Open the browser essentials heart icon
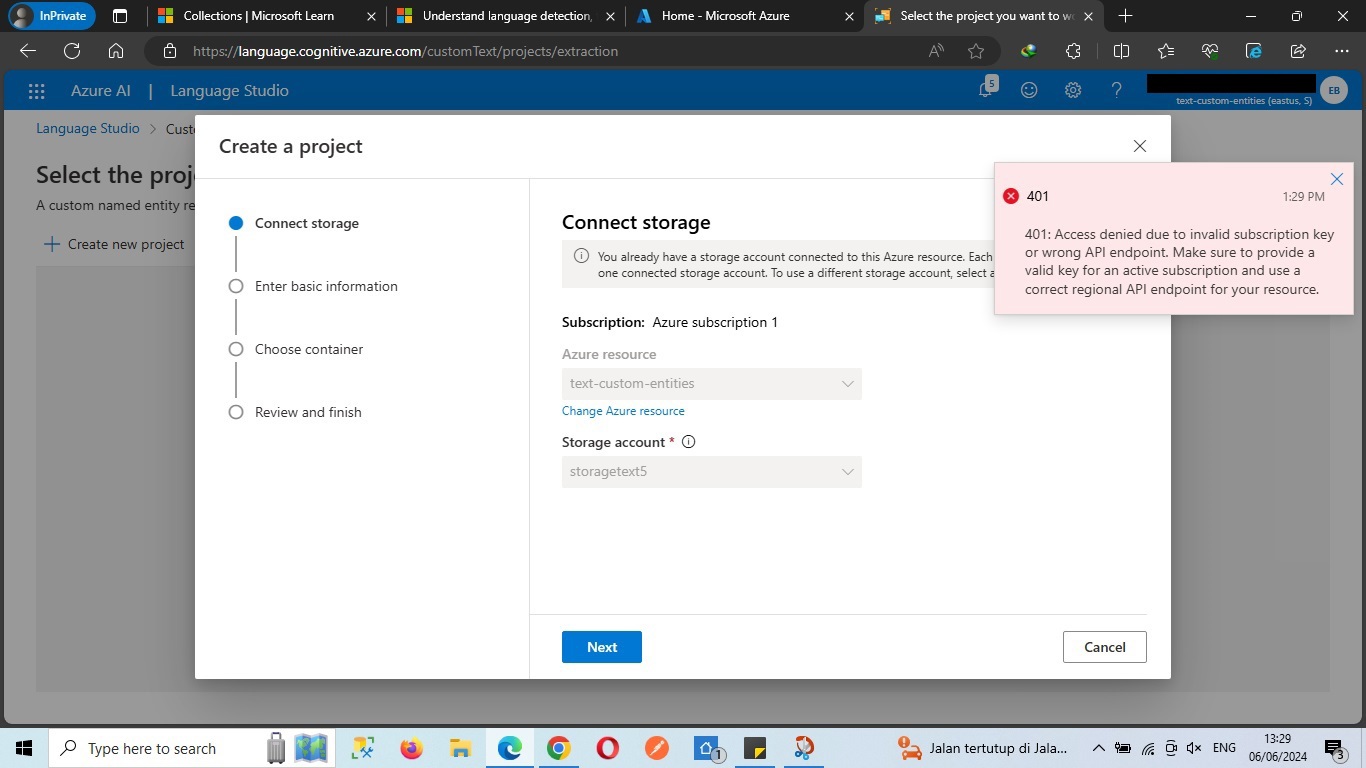 pos(1210,51)
